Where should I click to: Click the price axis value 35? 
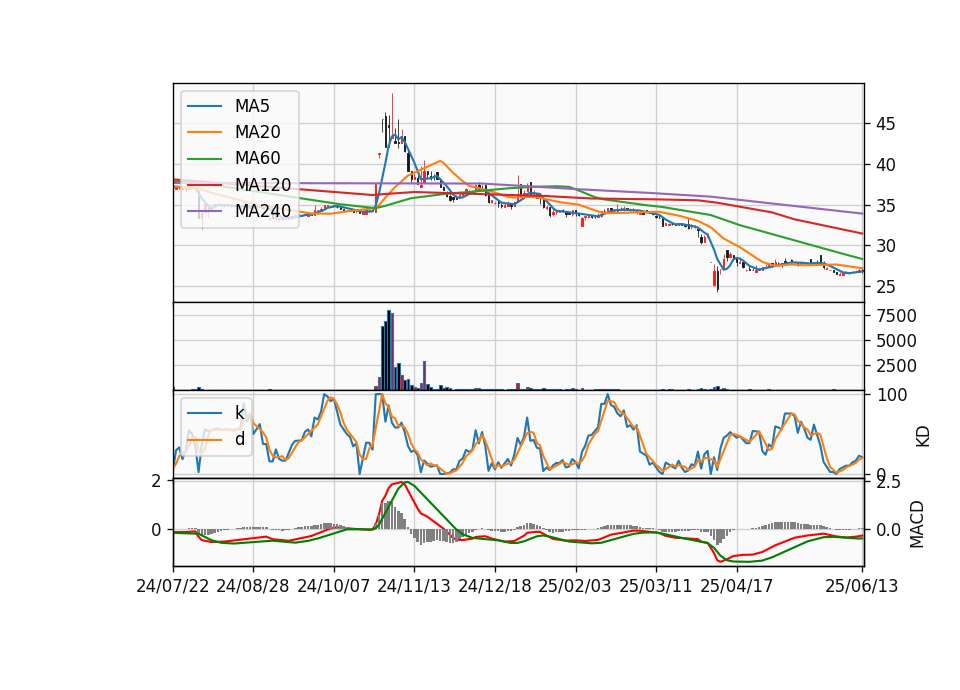pyautogui.click(x=885, y=206)
